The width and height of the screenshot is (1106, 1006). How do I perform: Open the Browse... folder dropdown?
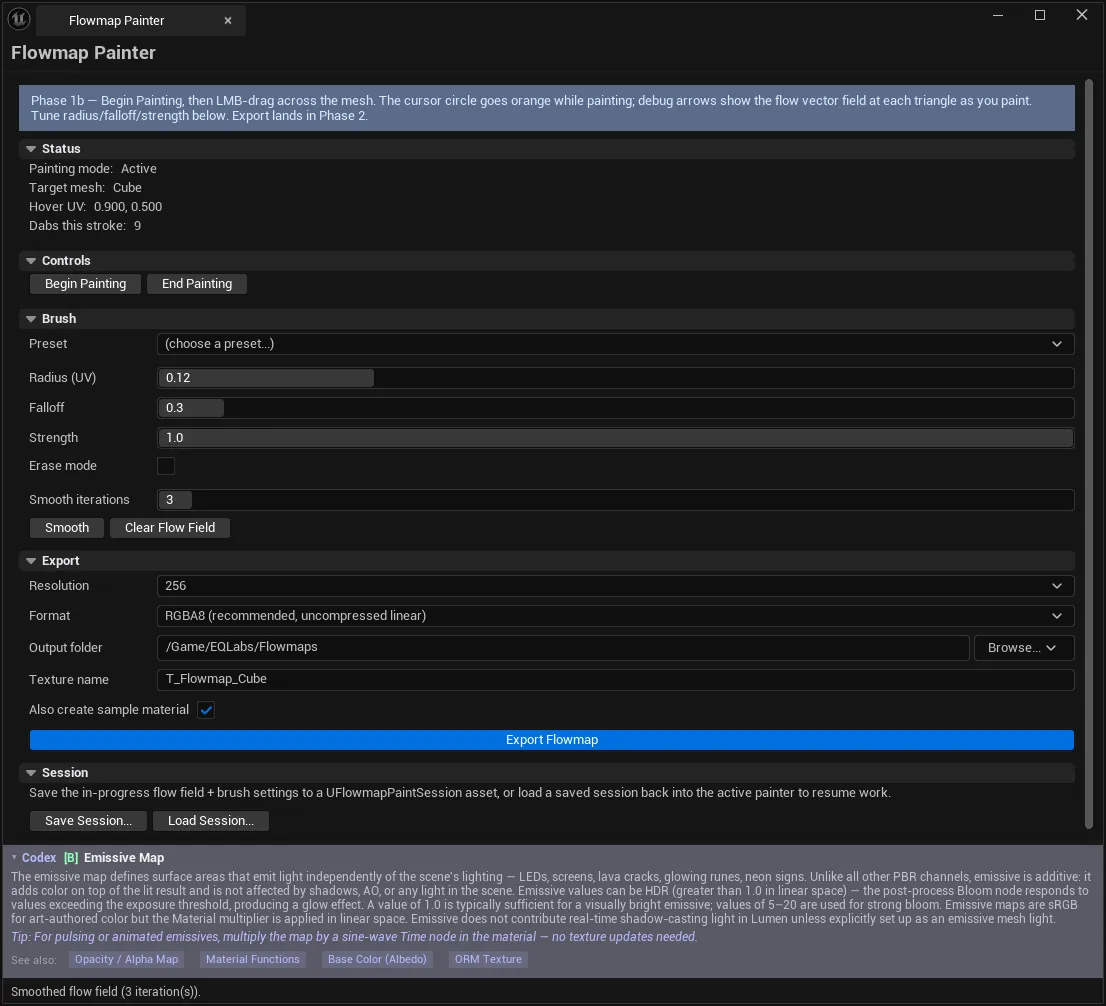[1023, 648]
